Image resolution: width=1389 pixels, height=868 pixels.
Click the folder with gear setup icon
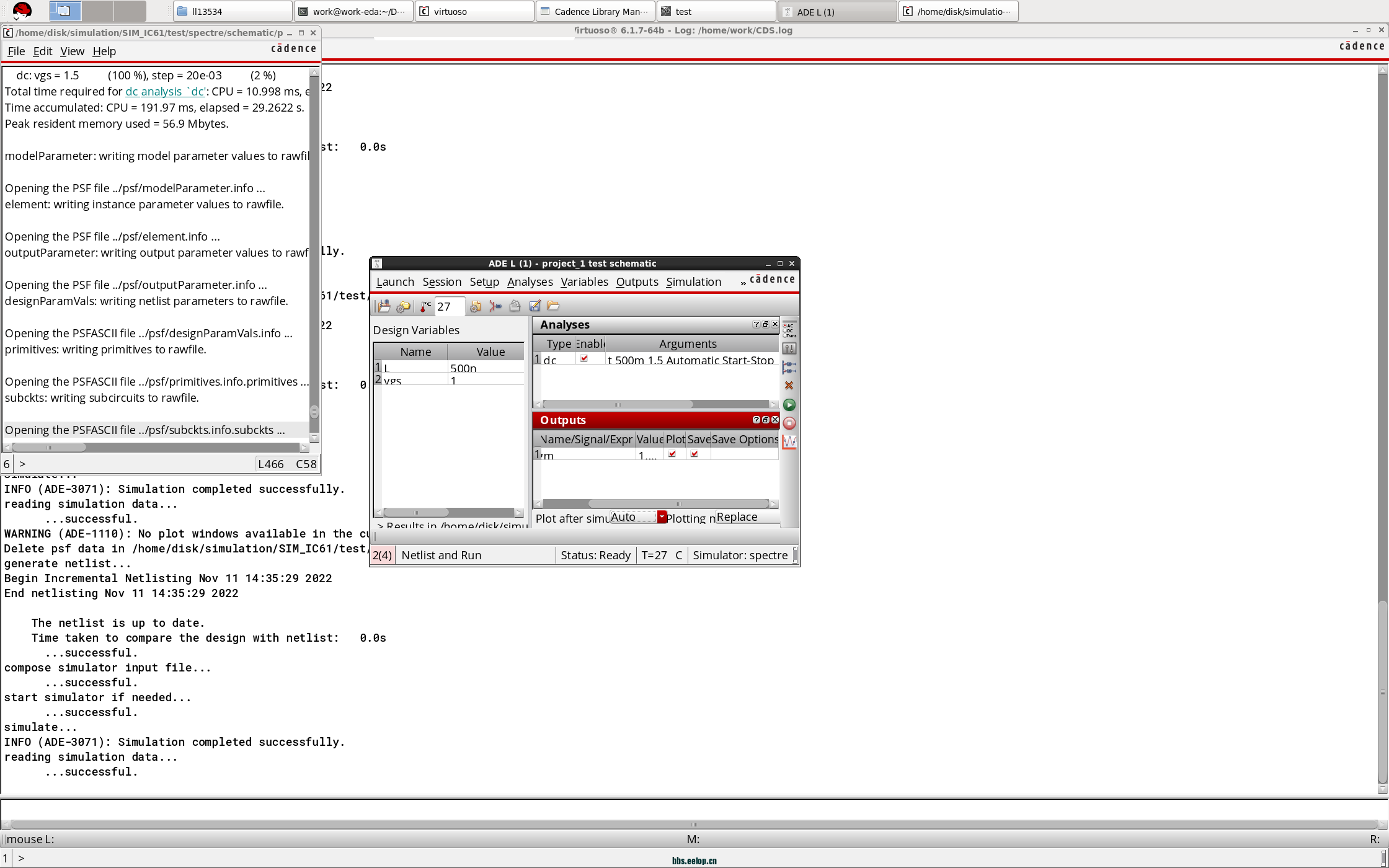(404, 306)
